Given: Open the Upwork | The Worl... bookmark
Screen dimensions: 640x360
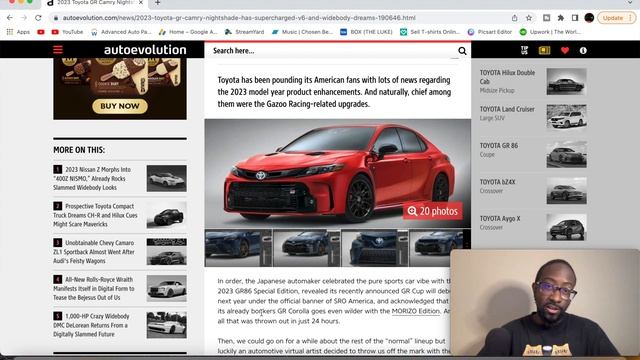Looking at the screenshot, I should [550, 32].
